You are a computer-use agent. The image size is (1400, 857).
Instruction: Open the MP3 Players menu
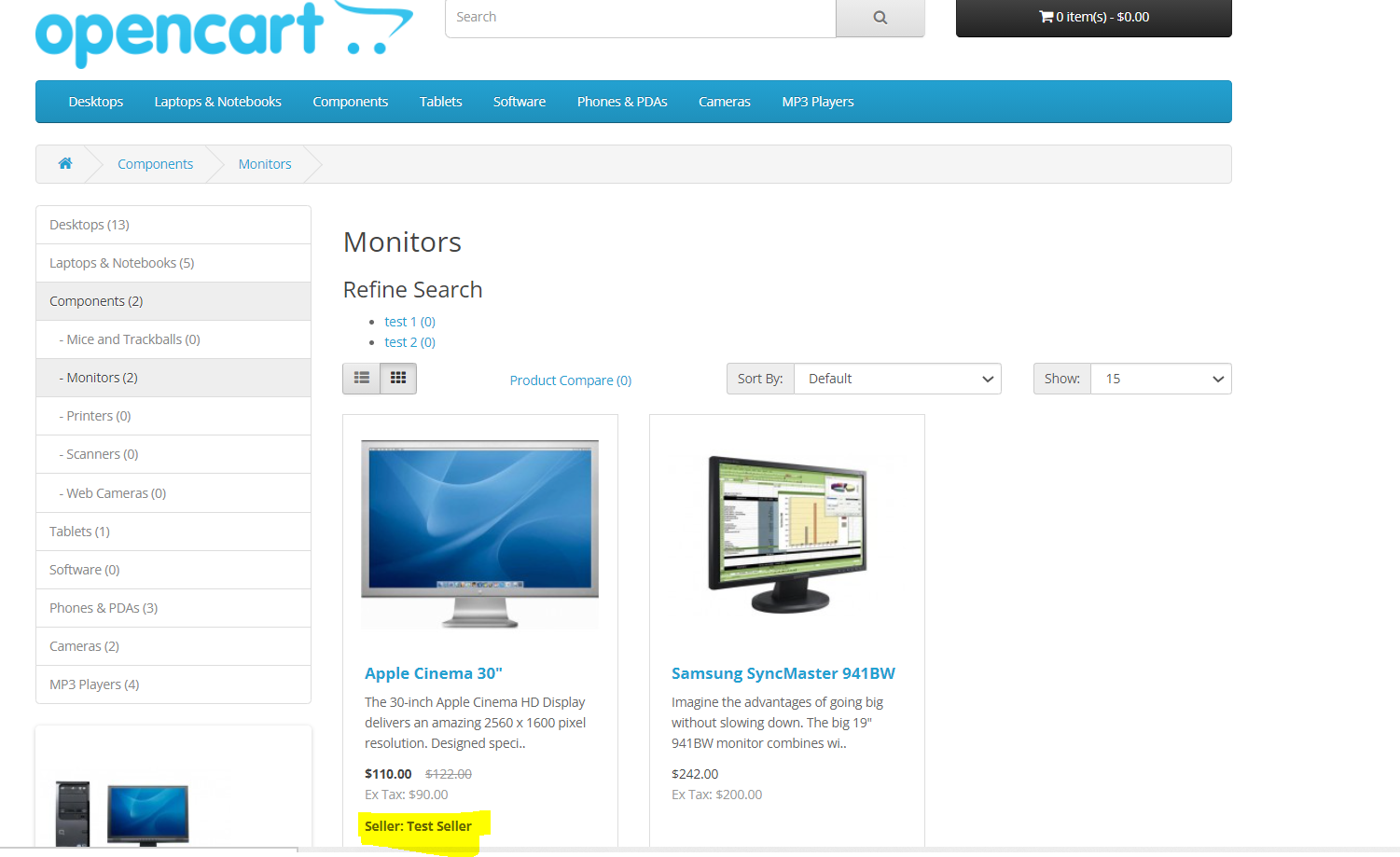click(818, 102)
